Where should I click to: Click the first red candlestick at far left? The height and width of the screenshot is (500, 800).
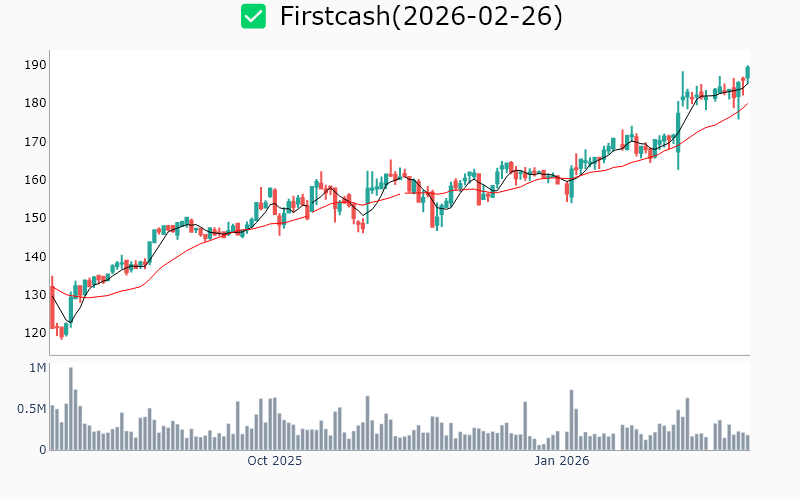(52, 305)
